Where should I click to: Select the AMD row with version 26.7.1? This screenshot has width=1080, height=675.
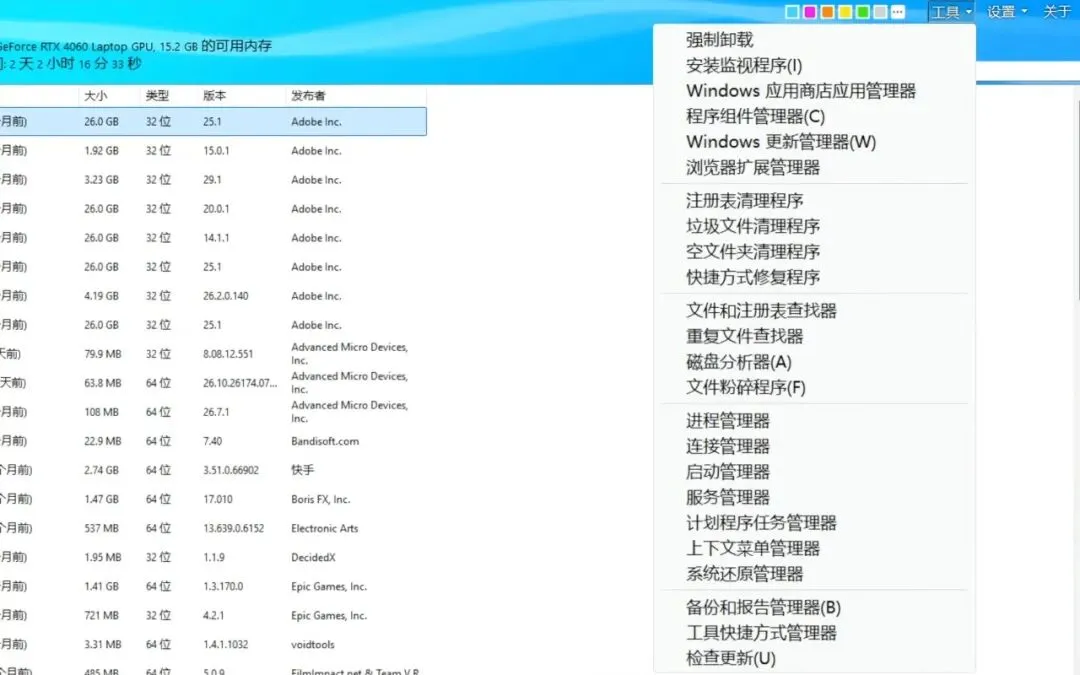[x=213, y=411]
